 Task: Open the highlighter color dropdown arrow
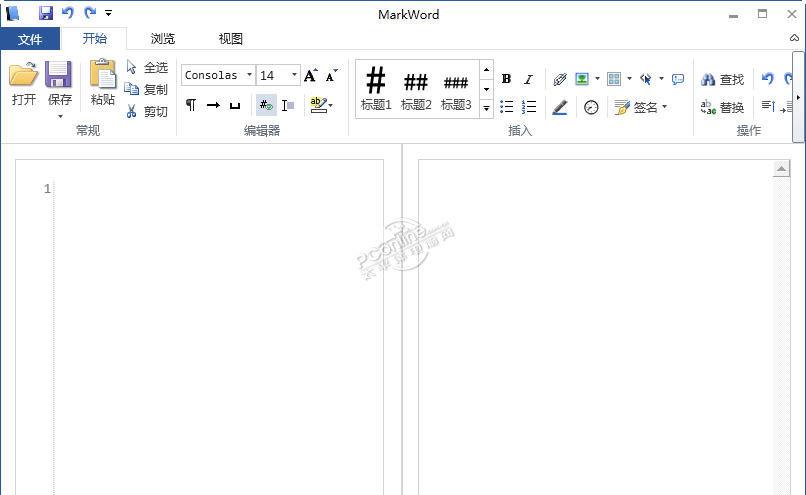click(x=331, y=106)
